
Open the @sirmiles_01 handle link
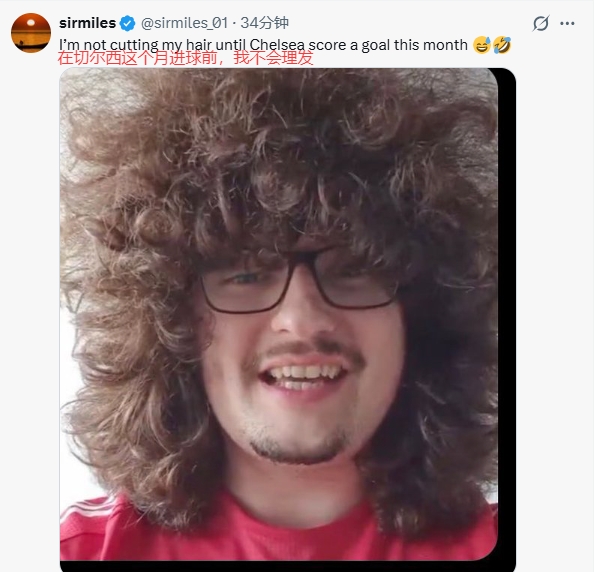tap(184, 23)
